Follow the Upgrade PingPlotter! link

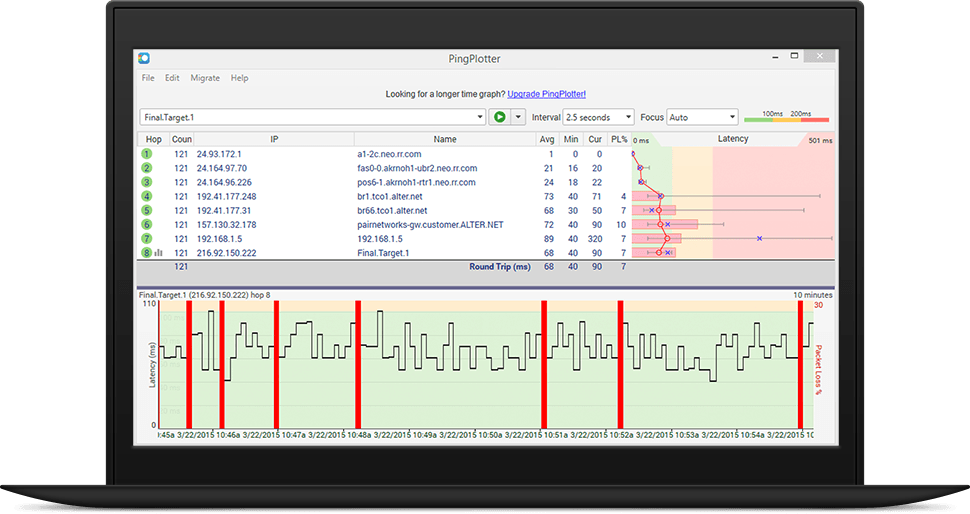click(x=546, y=94)
